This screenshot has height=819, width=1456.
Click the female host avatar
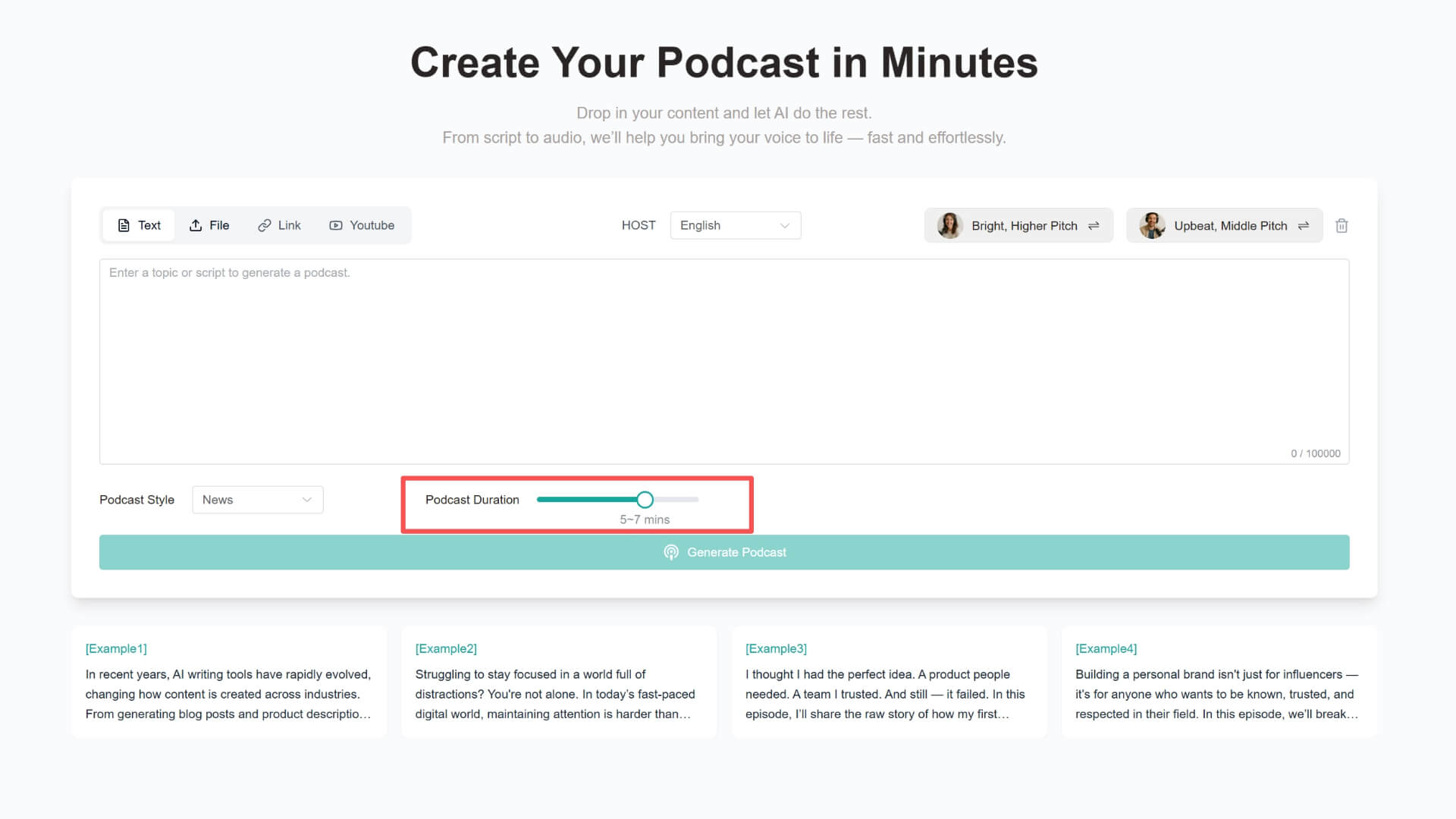coord(949,225)
